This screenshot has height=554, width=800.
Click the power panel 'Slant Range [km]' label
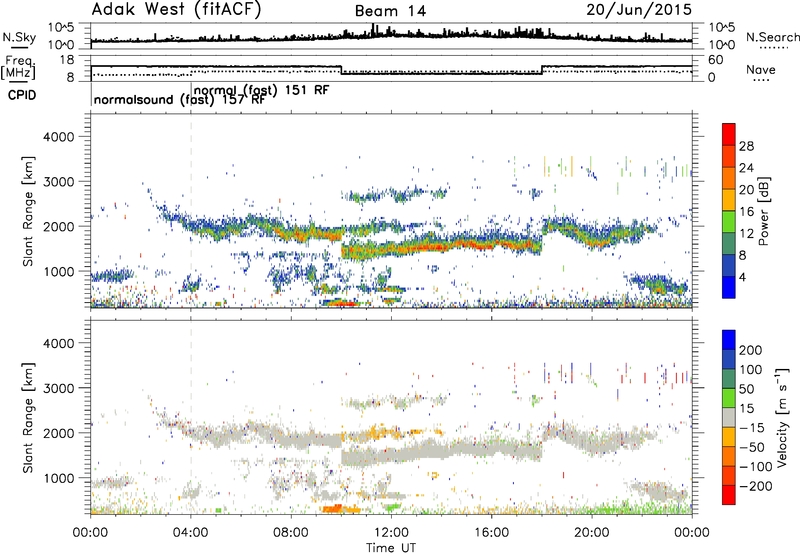[28, 211]
